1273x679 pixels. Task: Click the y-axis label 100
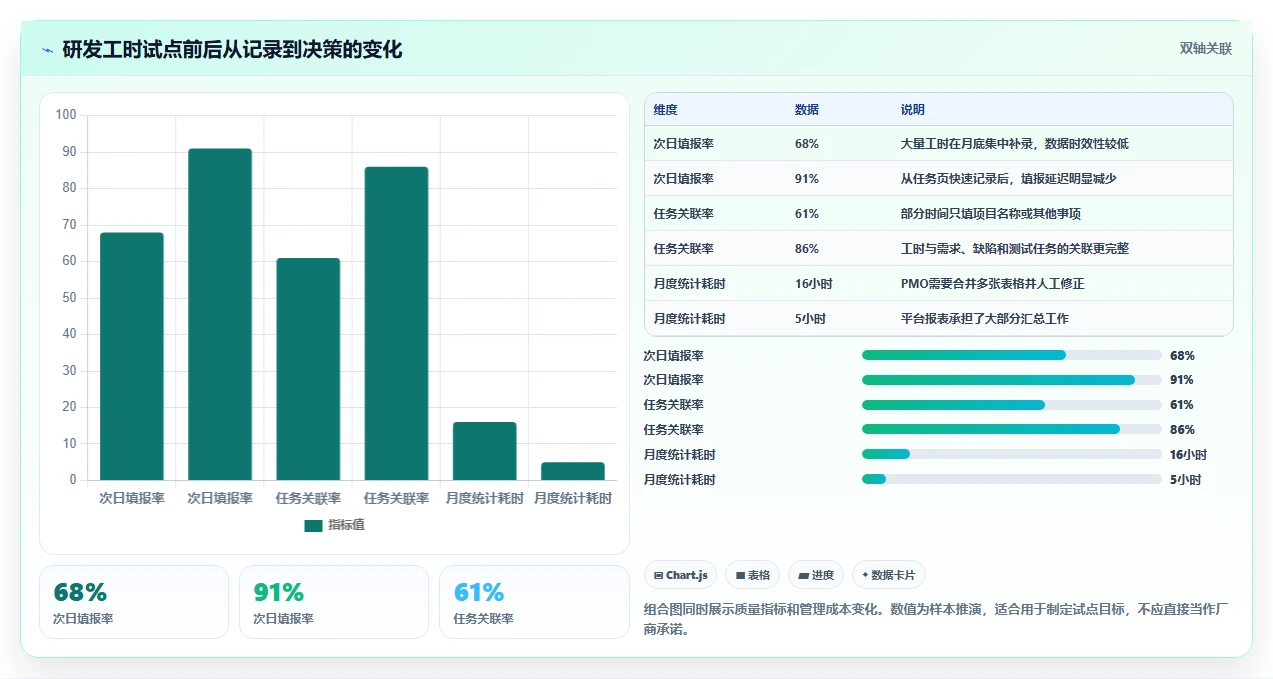[x=66, y=115]
